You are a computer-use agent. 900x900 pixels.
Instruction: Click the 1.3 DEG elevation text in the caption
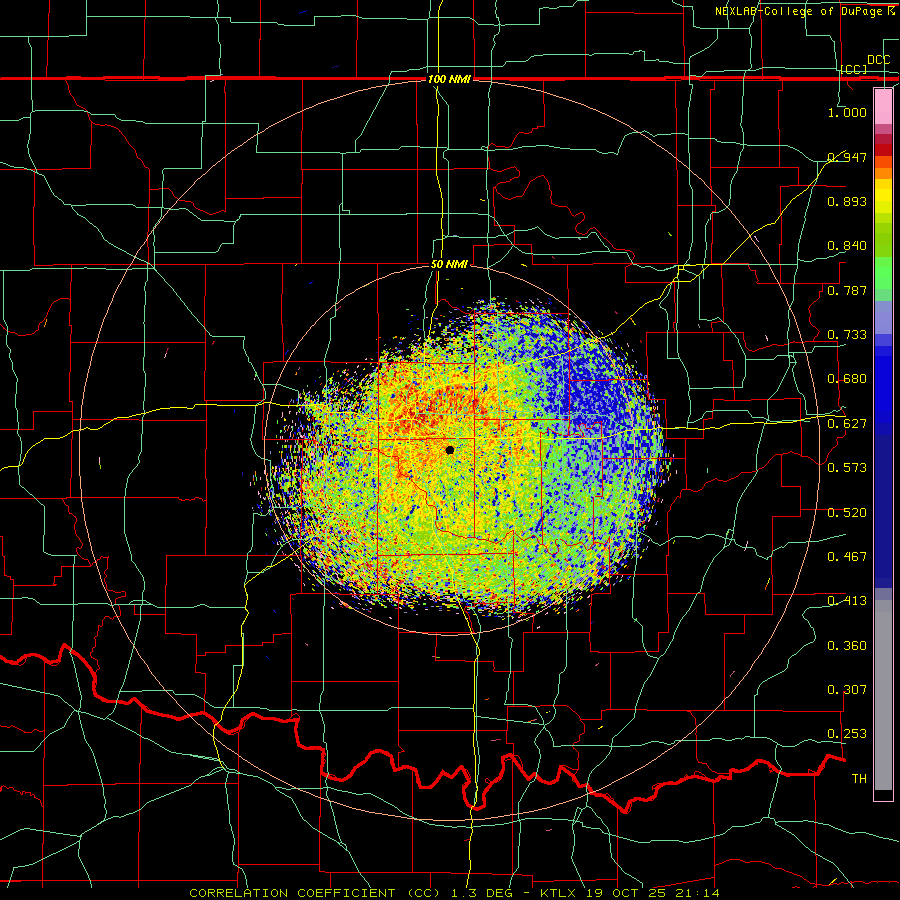(x=481, y=893)
